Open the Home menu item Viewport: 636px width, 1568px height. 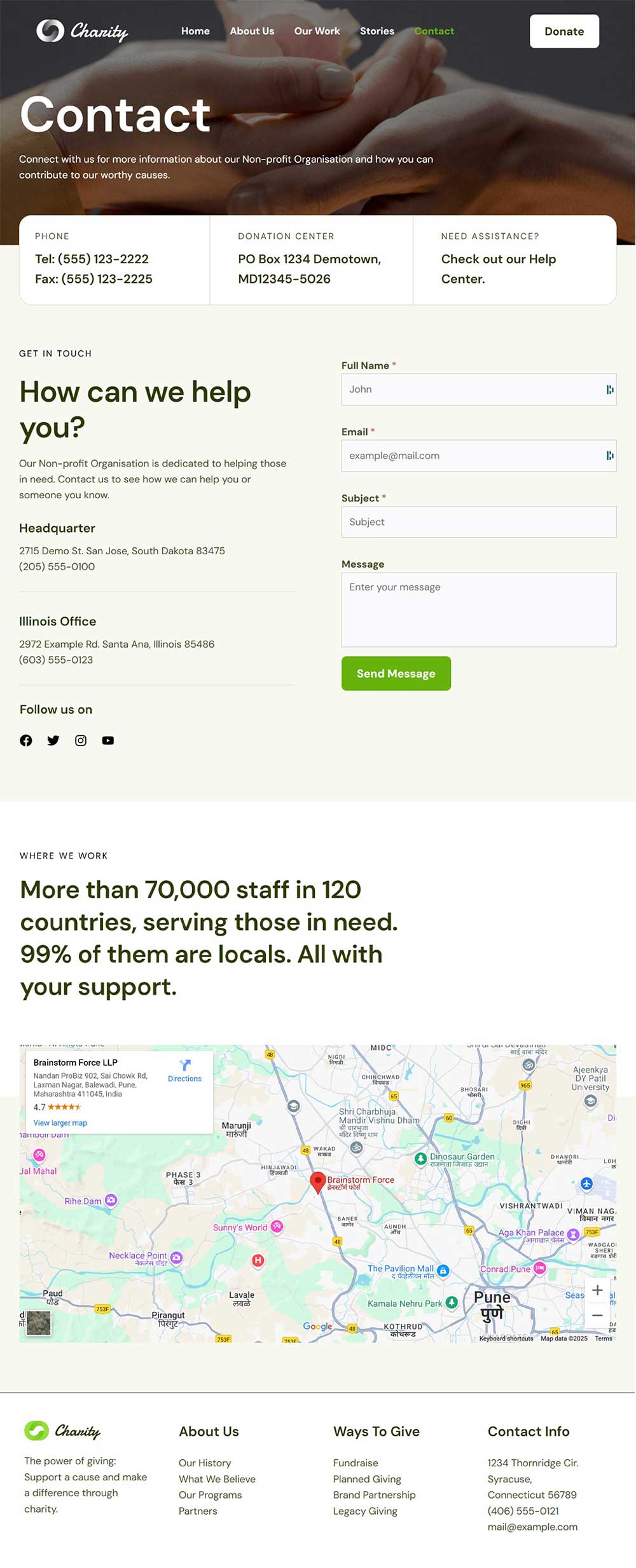tap(195, 31)
